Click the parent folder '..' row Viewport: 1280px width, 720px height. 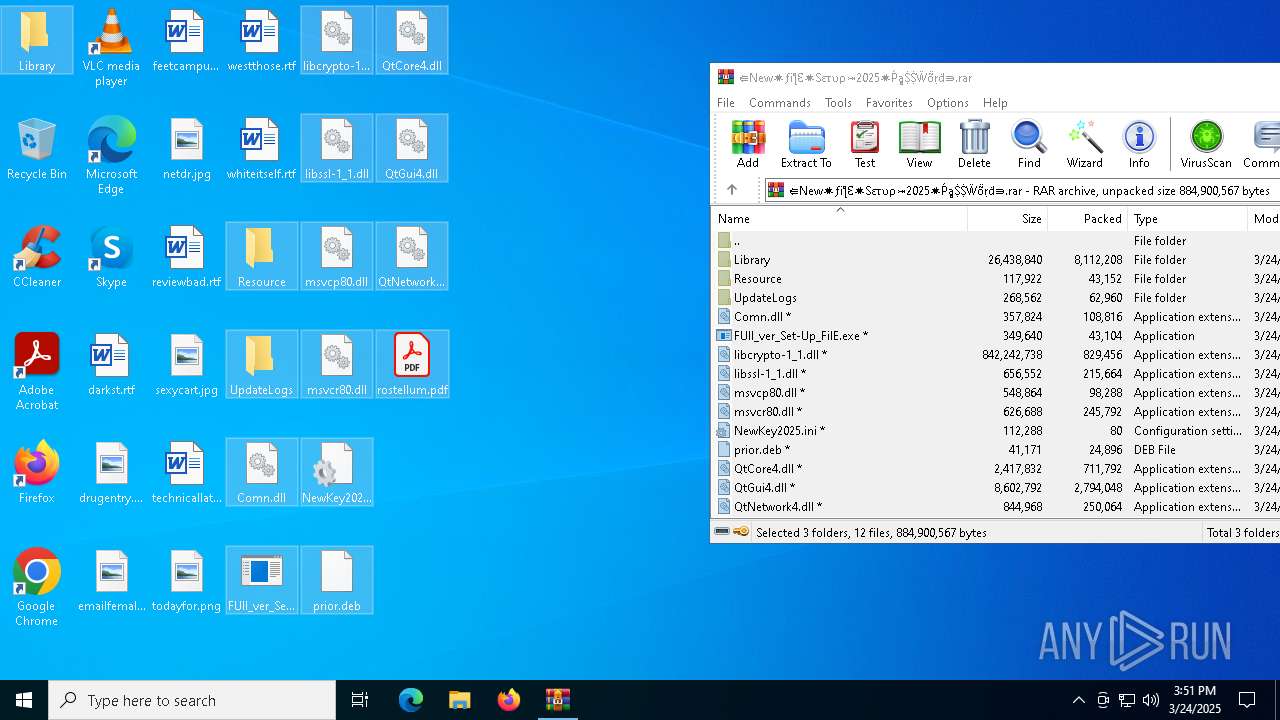pos(996,241)
